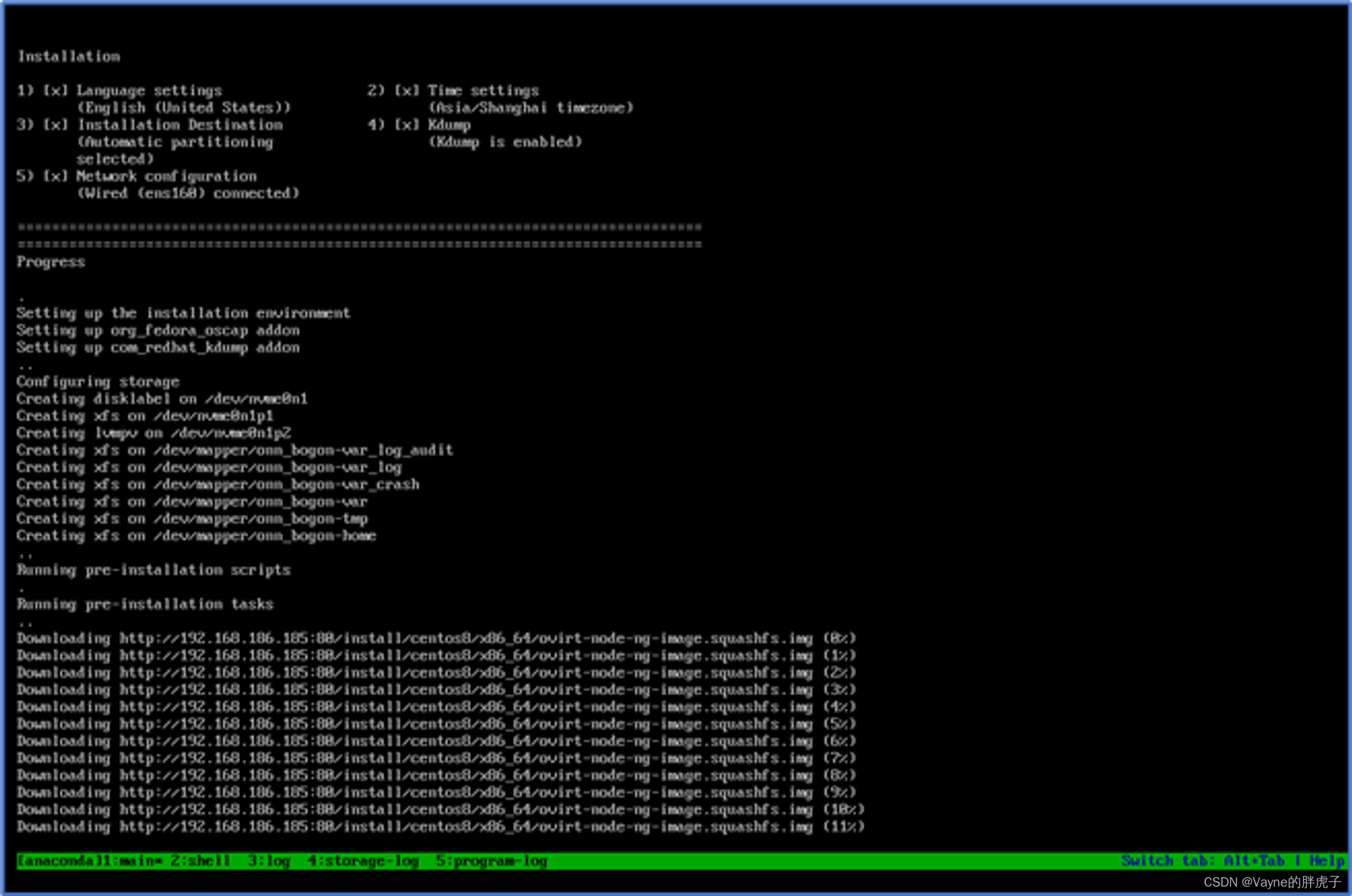The image size is (1352, 896).
Task: Click the Help label in status bar
Action: (1327, 861)
